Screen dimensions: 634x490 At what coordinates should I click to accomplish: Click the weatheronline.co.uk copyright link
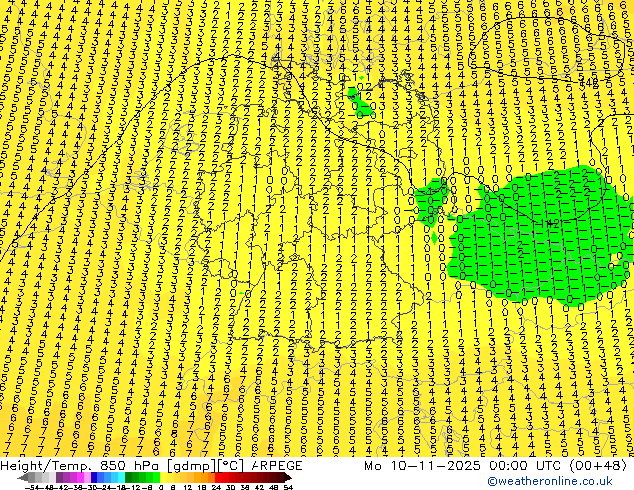[550, 481]
